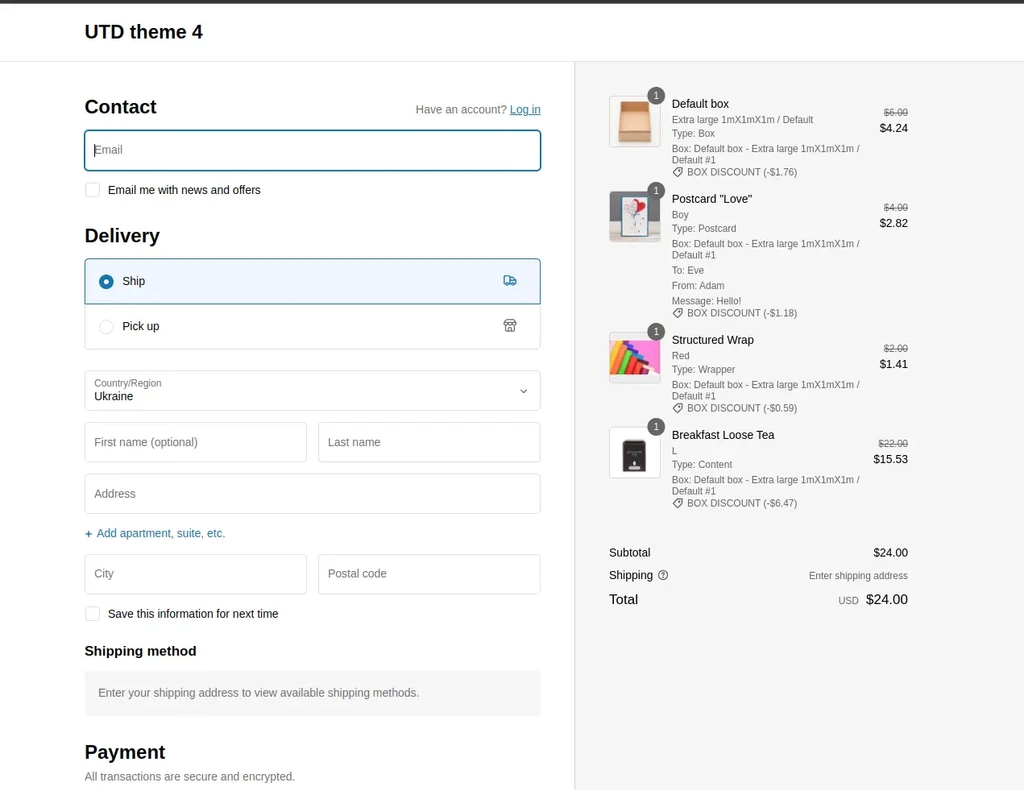
Task: Click the Postcard "Love" product thumbnail
Action: 635,217
